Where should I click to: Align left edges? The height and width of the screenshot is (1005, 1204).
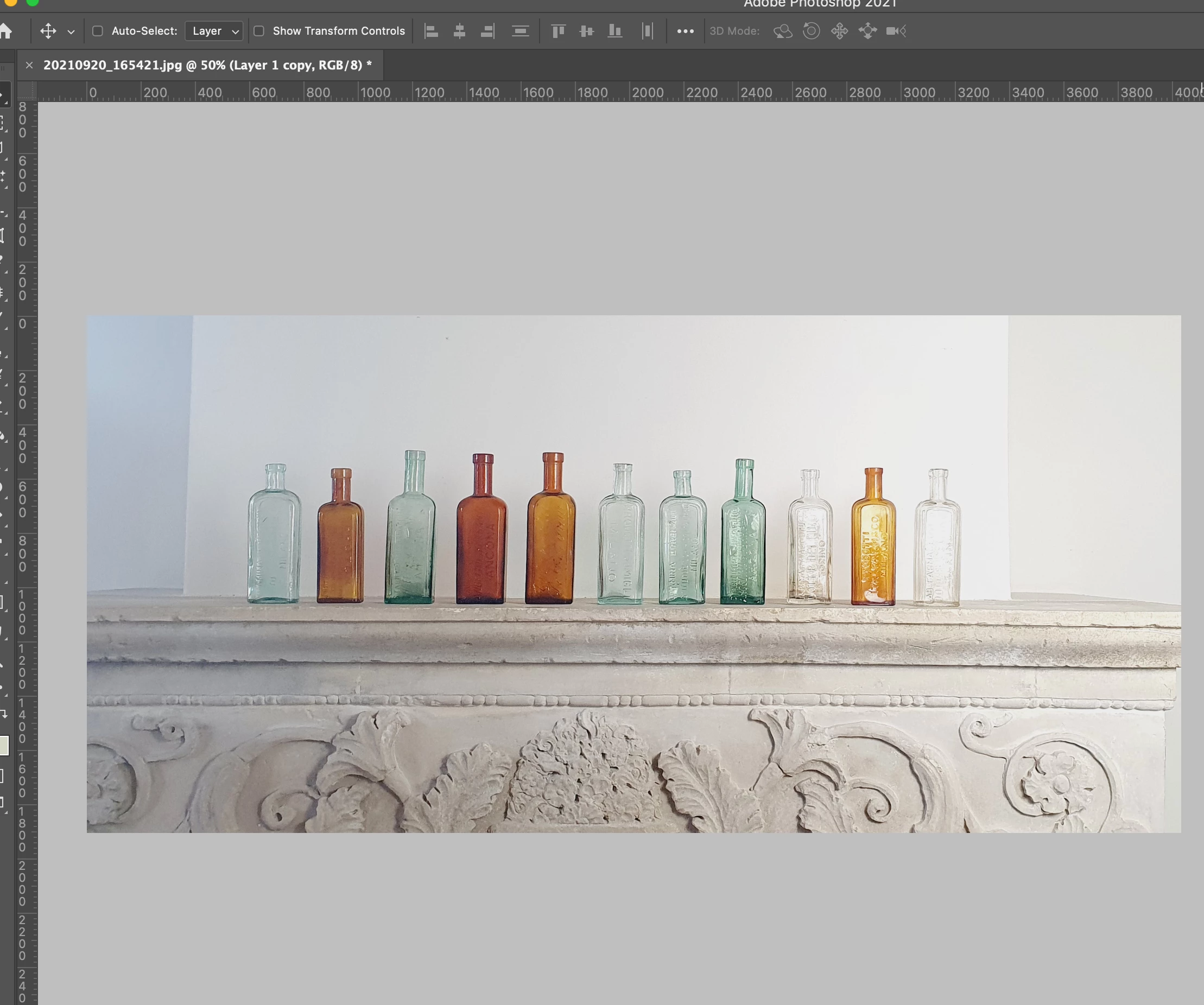click(431, 31)
